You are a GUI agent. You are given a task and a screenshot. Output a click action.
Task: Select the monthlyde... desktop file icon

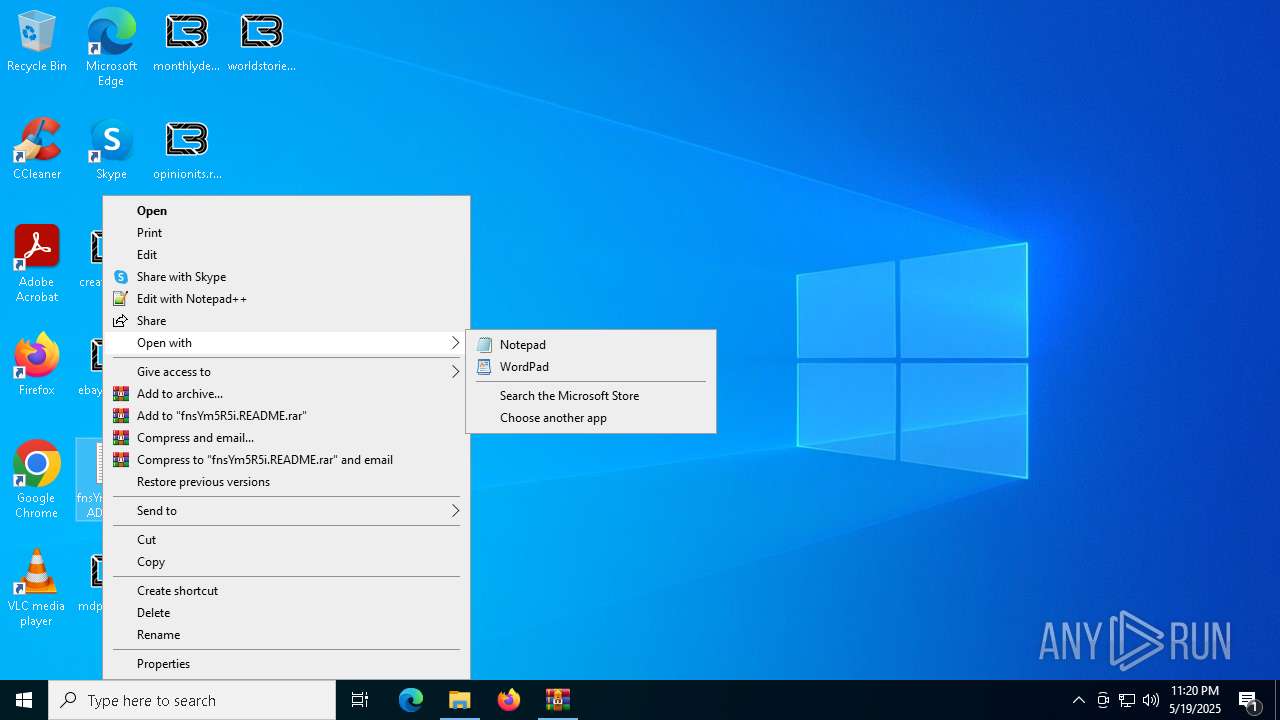pyautogui.click(x=186, y=42)
